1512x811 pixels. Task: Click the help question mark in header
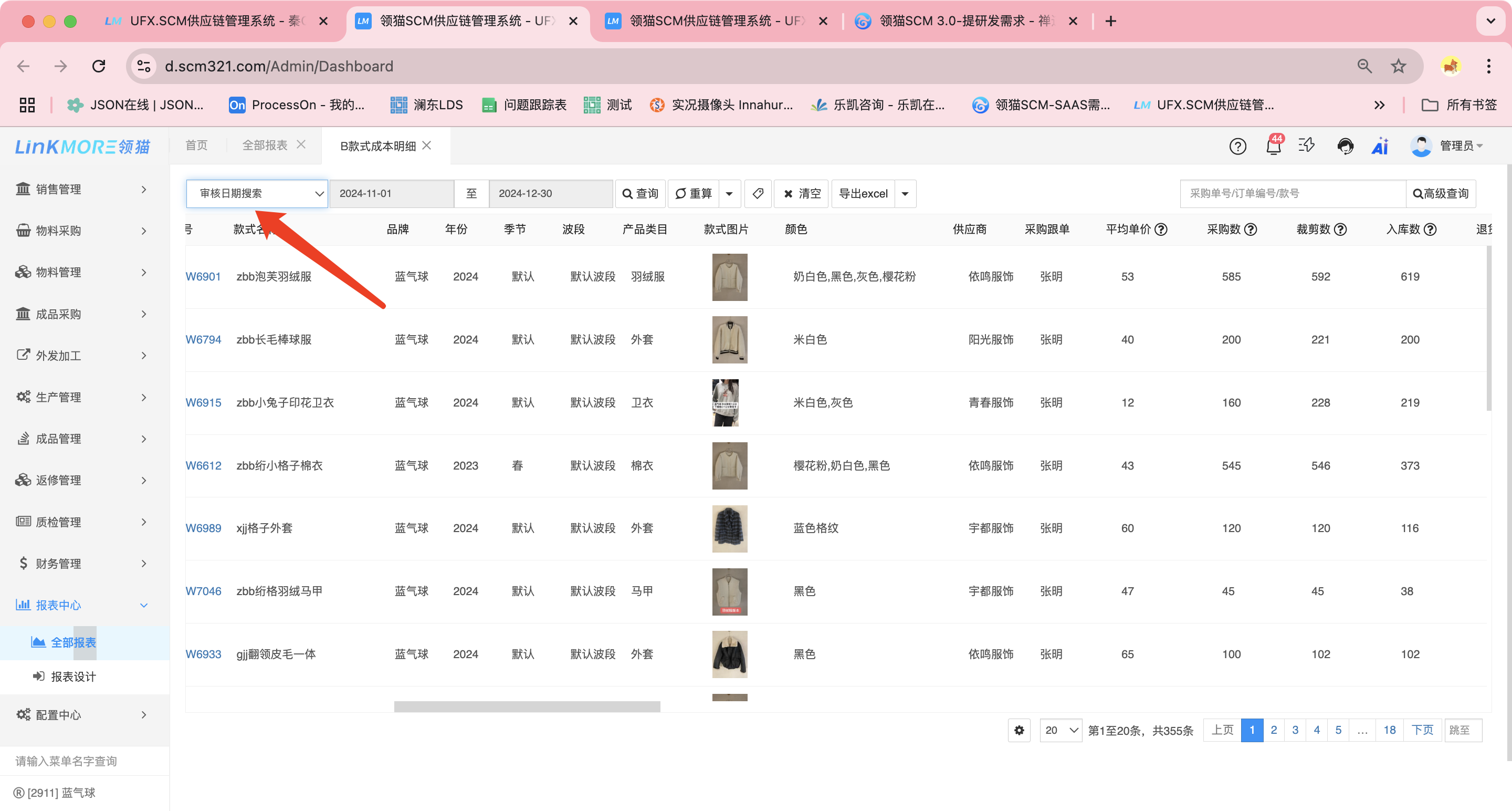(x=1237, y=145)
